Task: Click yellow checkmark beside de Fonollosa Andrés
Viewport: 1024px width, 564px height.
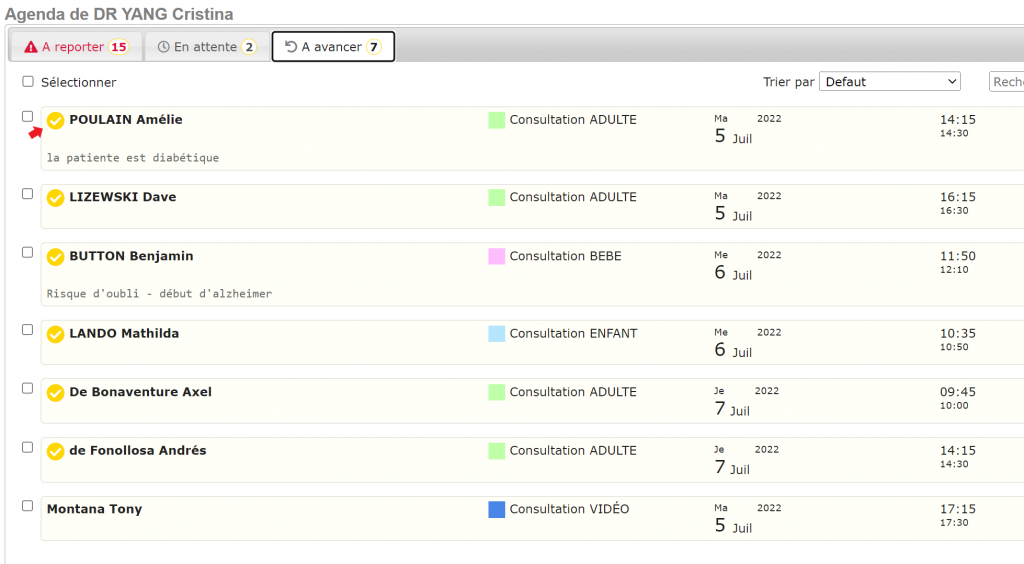Action: (56, 451)
